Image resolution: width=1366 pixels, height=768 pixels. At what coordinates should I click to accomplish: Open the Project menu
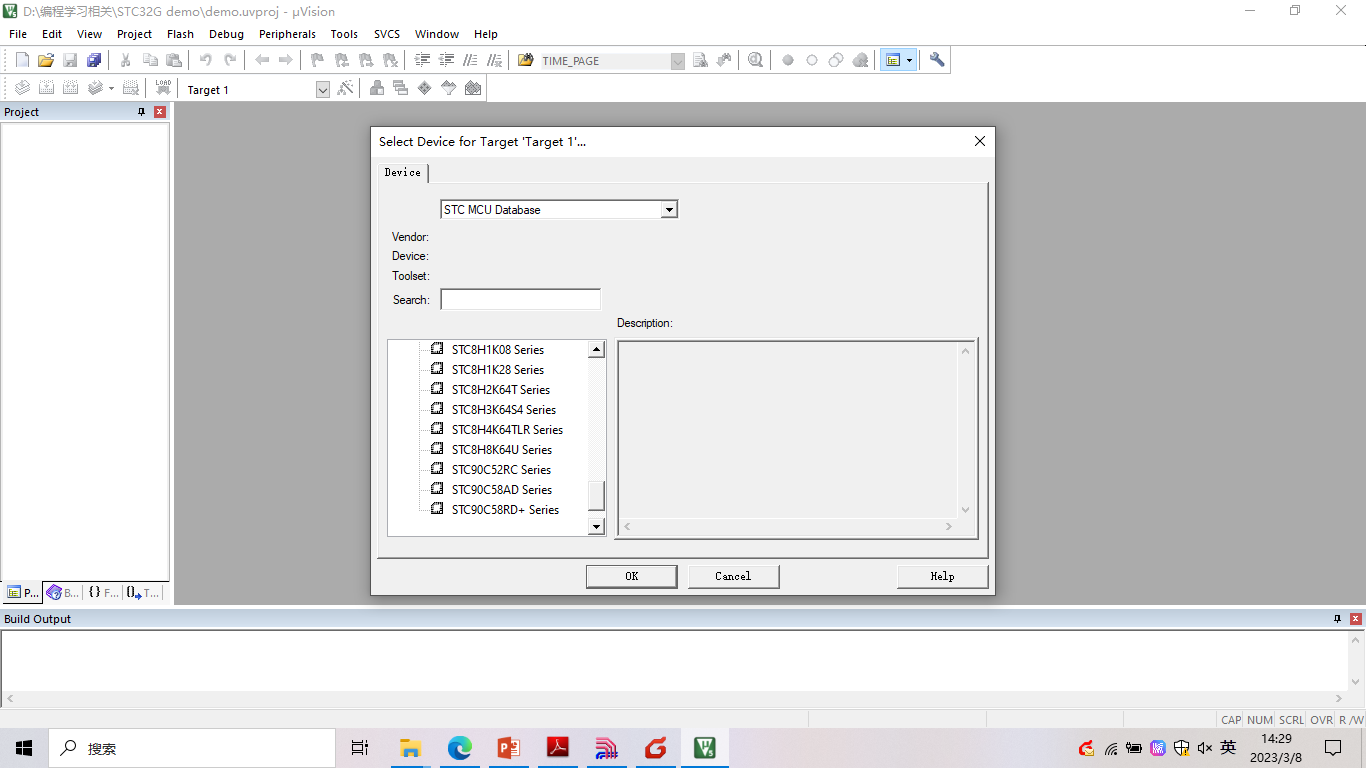click(135, 34)
